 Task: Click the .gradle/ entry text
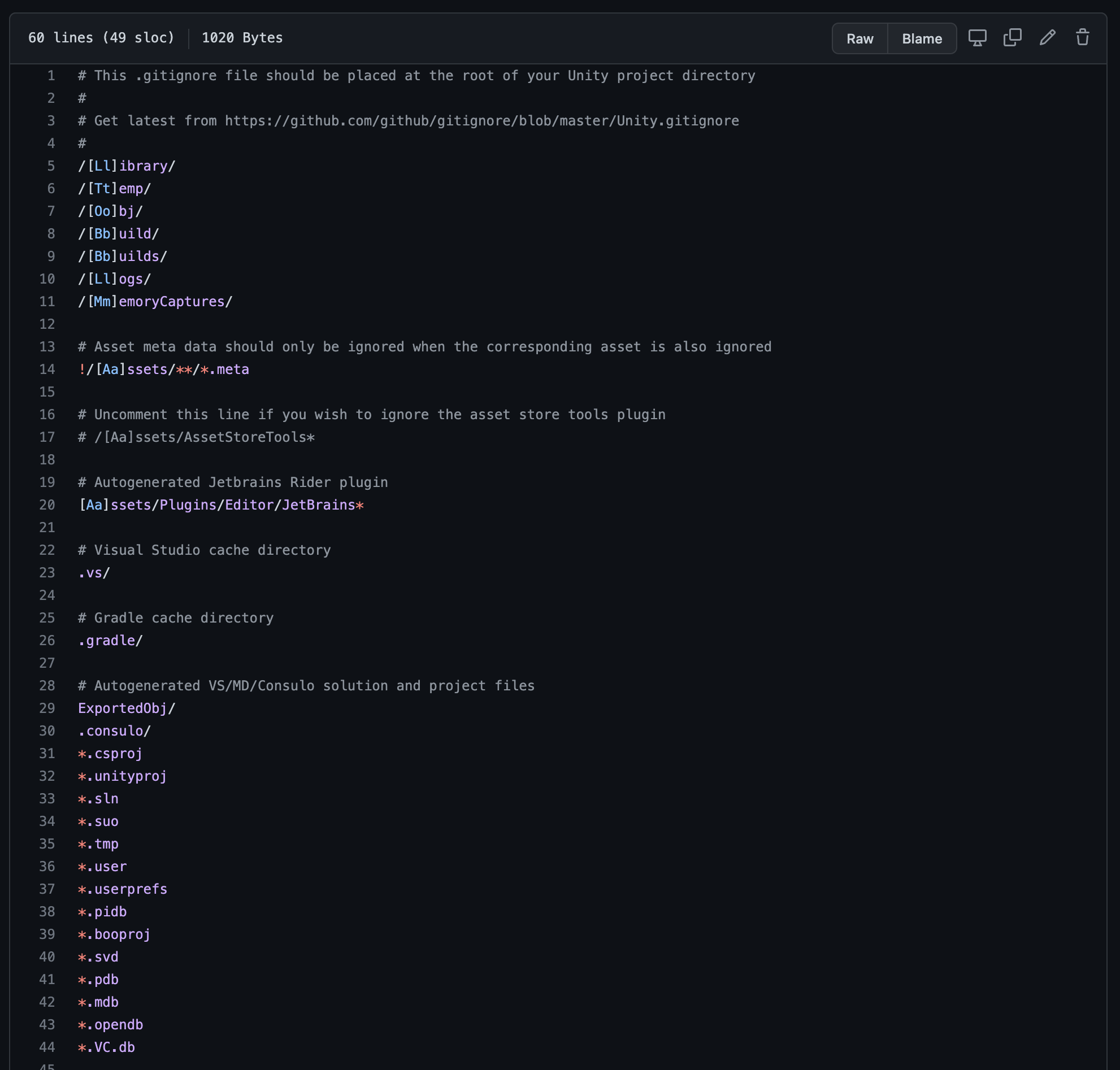coord(110,641)
